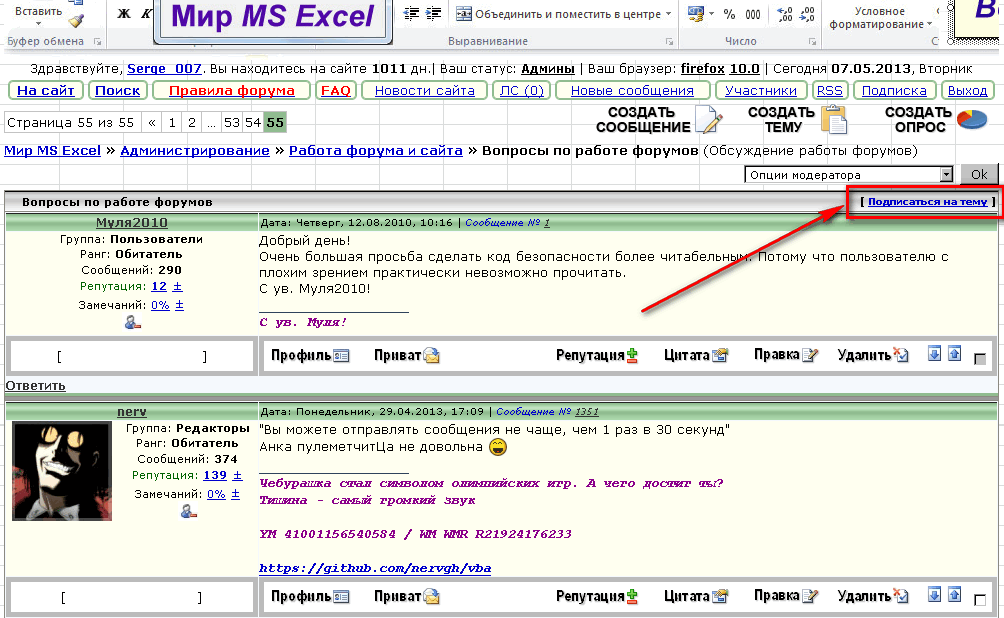The image size is (1004, 618).
Task: Open Работа форума и сайта breadcrumb
Action: [x=375, y=150]
